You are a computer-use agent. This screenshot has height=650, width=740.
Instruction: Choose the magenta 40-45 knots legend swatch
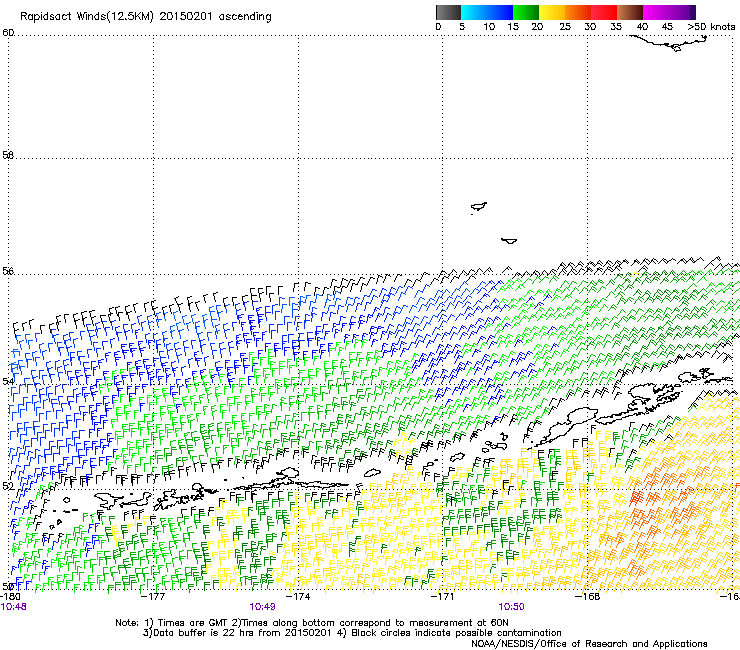coord(656,12)
